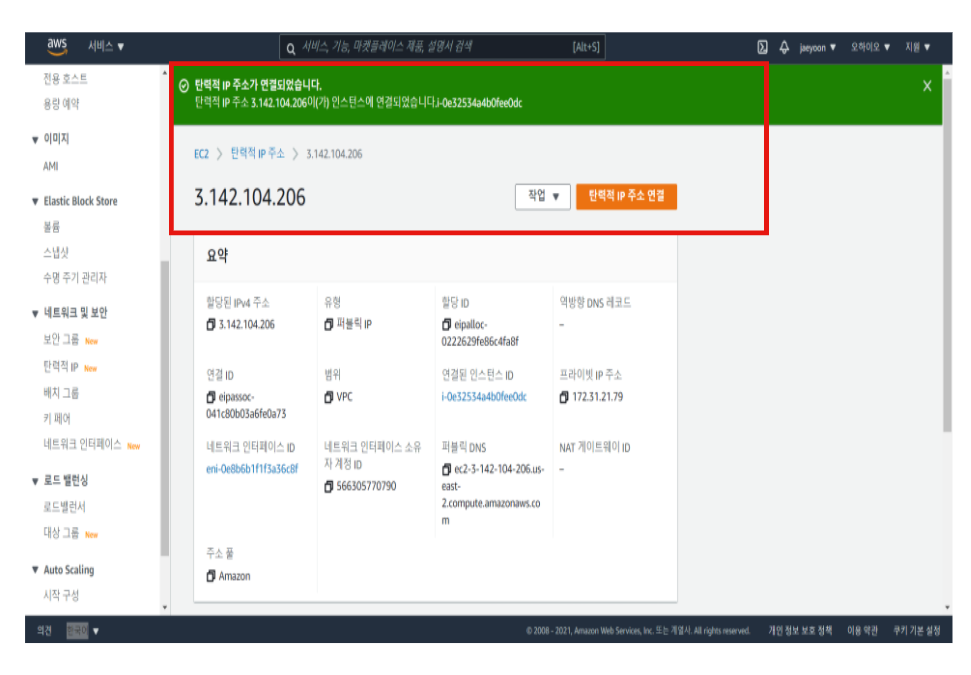Click the sidebar scroll-down arrow
The width and height of the screenshot is (971, 675).
(x=165, y=608)
